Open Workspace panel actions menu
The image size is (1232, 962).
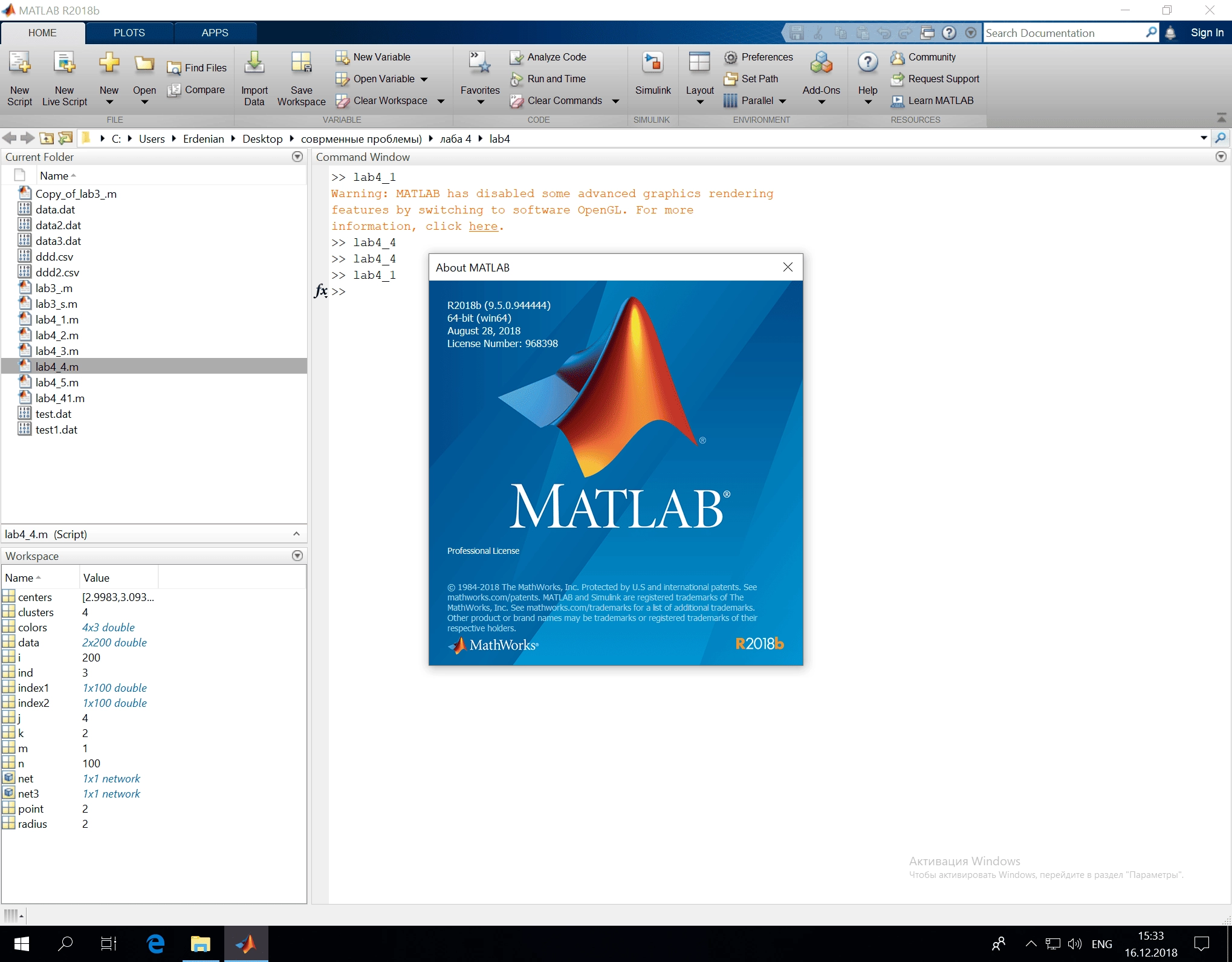click(x=297, y=556)
